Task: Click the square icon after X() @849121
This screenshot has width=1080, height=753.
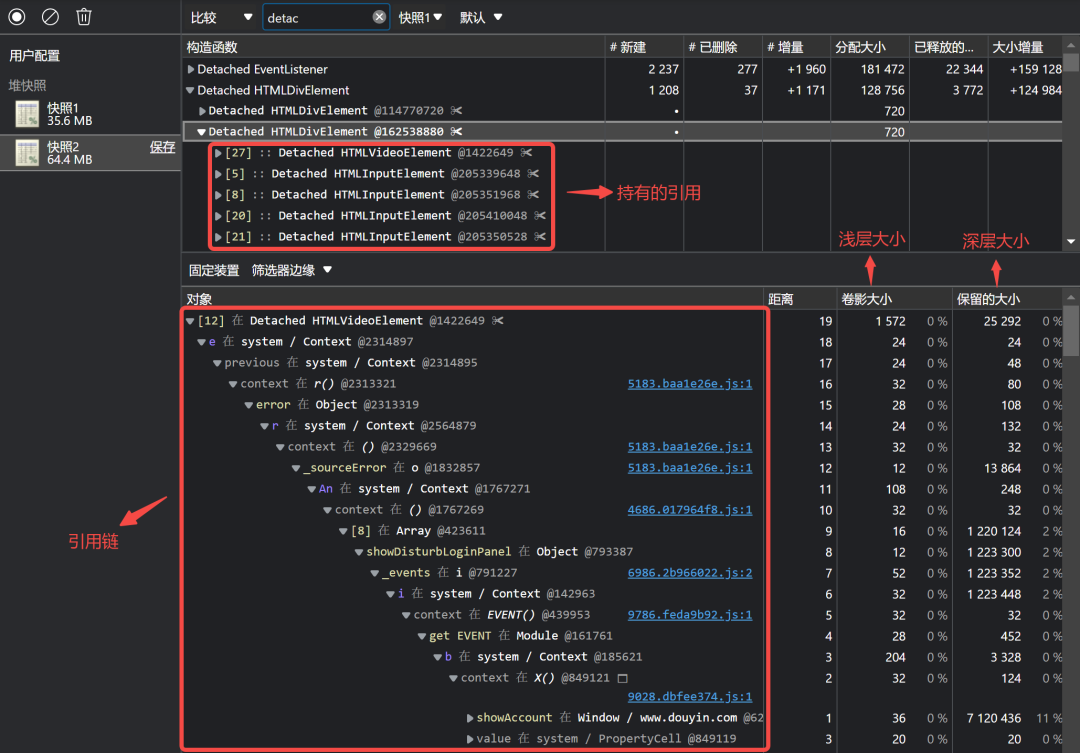Action: [623, 679]
